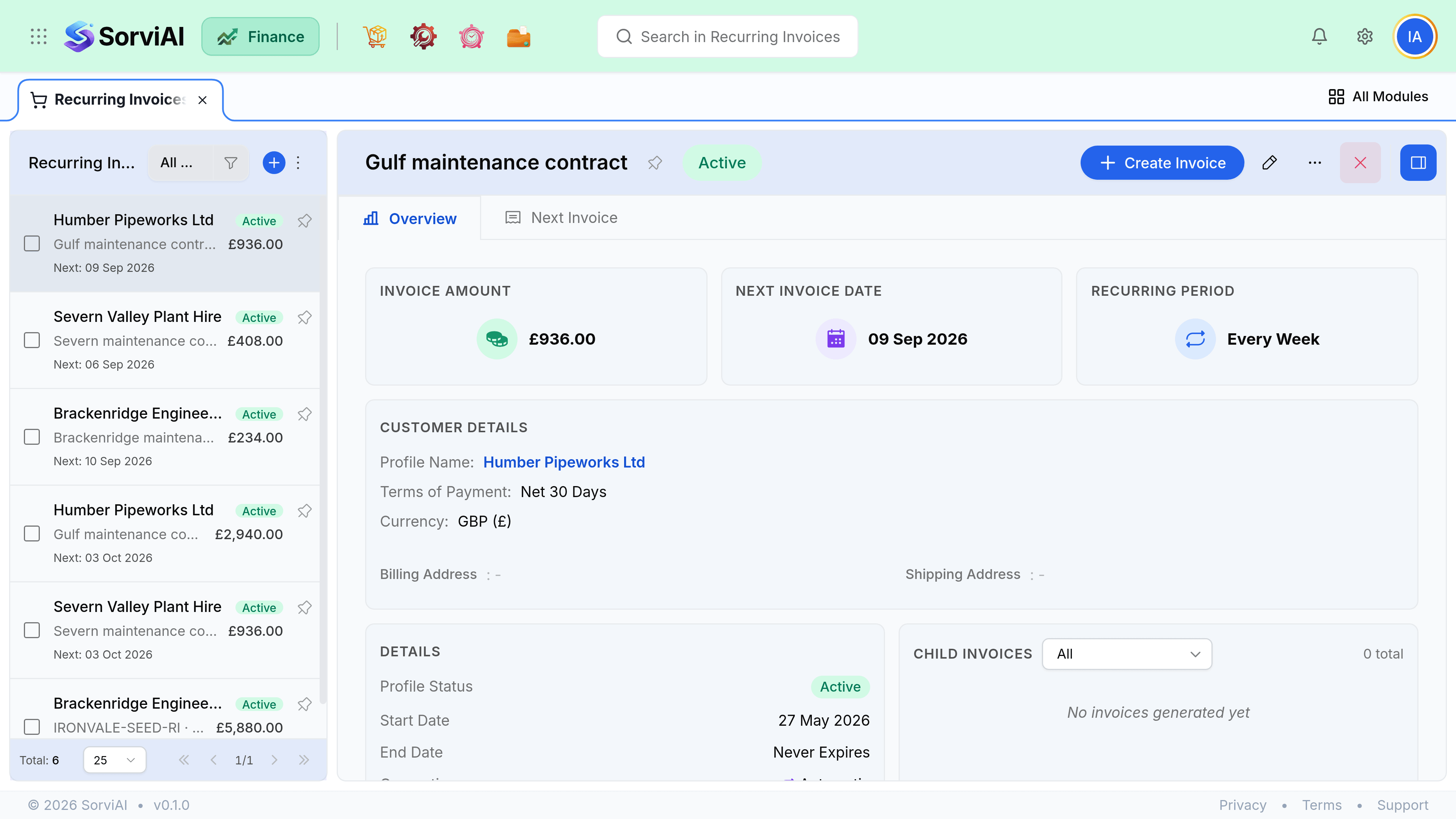This screenshot has width=1456, height=819.
Task: Click the Never Expires end date
Action: pos(821,752)
